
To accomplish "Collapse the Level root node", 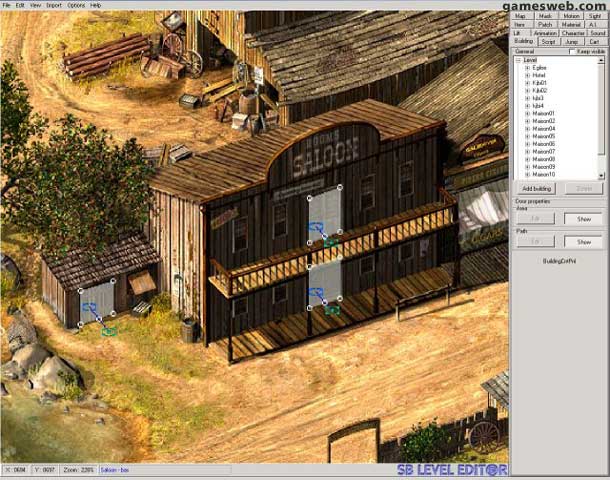I will pos(519,60).
